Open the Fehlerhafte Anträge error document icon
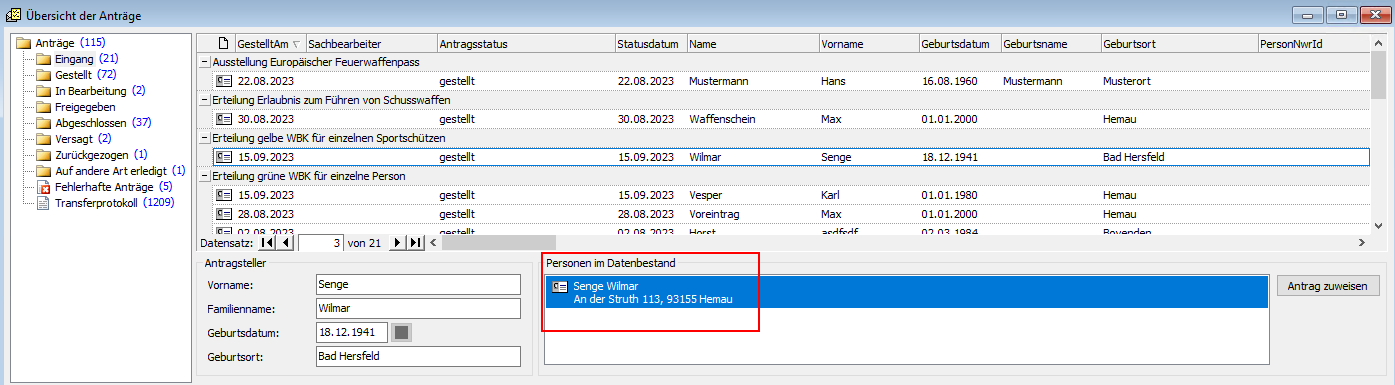This screenshot has height=385, width=1395. 43,187
